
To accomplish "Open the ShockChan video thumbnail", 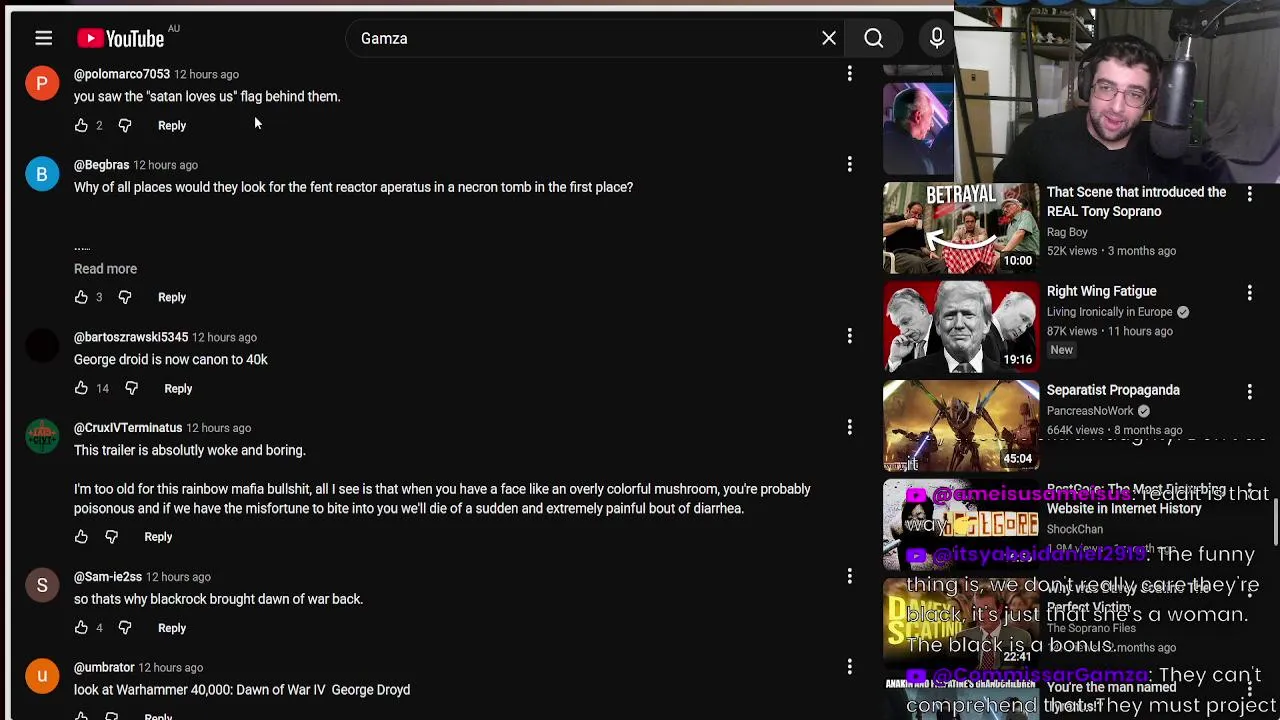I will [961, 525].
